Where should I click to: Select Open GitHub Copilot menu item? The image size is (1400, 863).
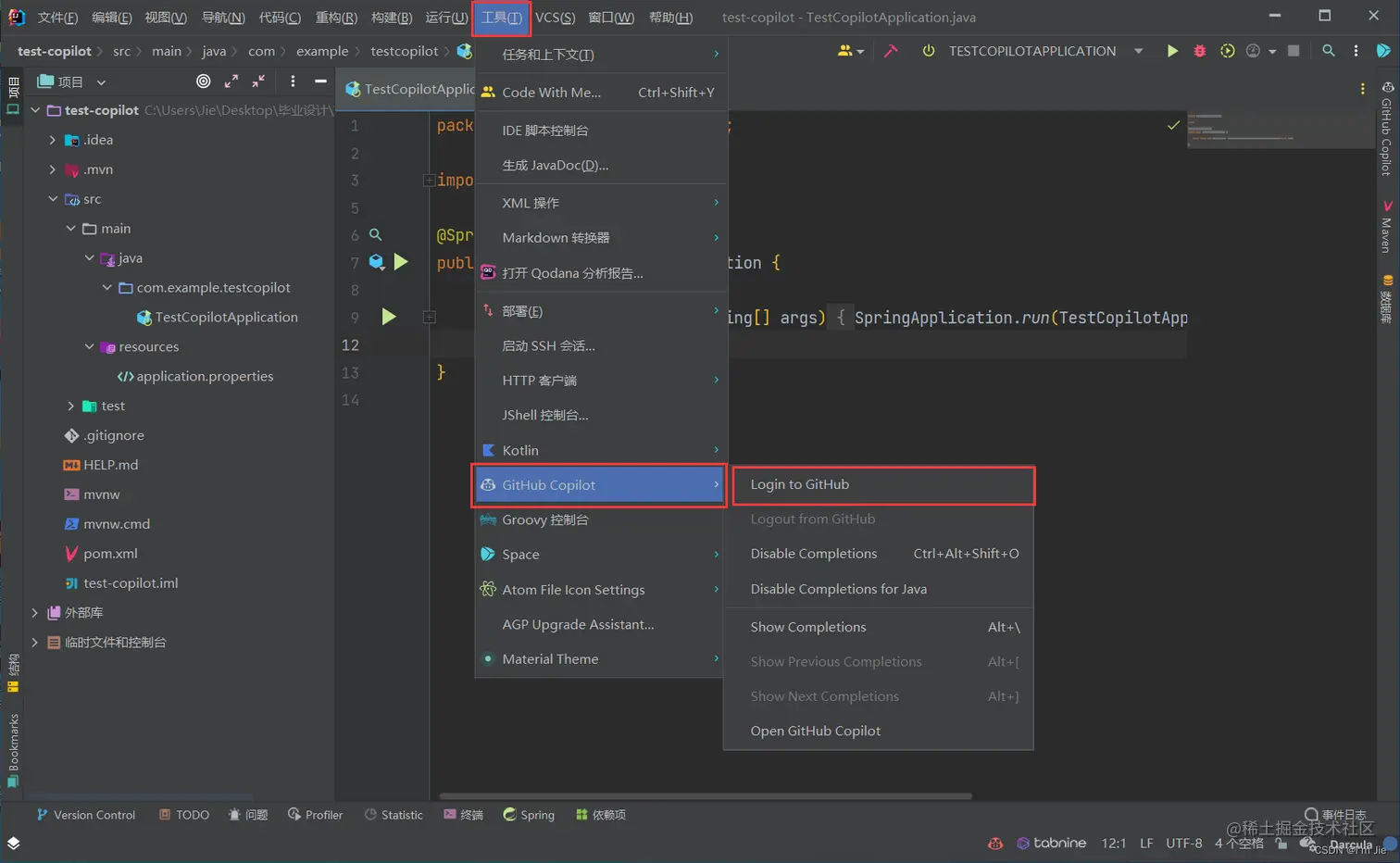pyautogui.click(x=878, y=731)
